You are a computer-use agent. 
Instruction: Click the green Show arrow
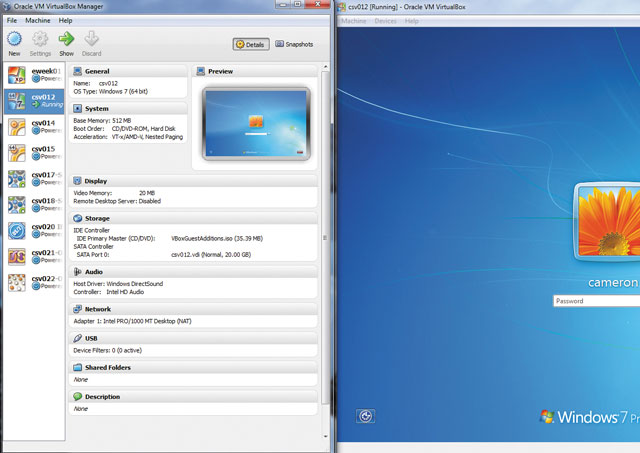pos(66,39)
